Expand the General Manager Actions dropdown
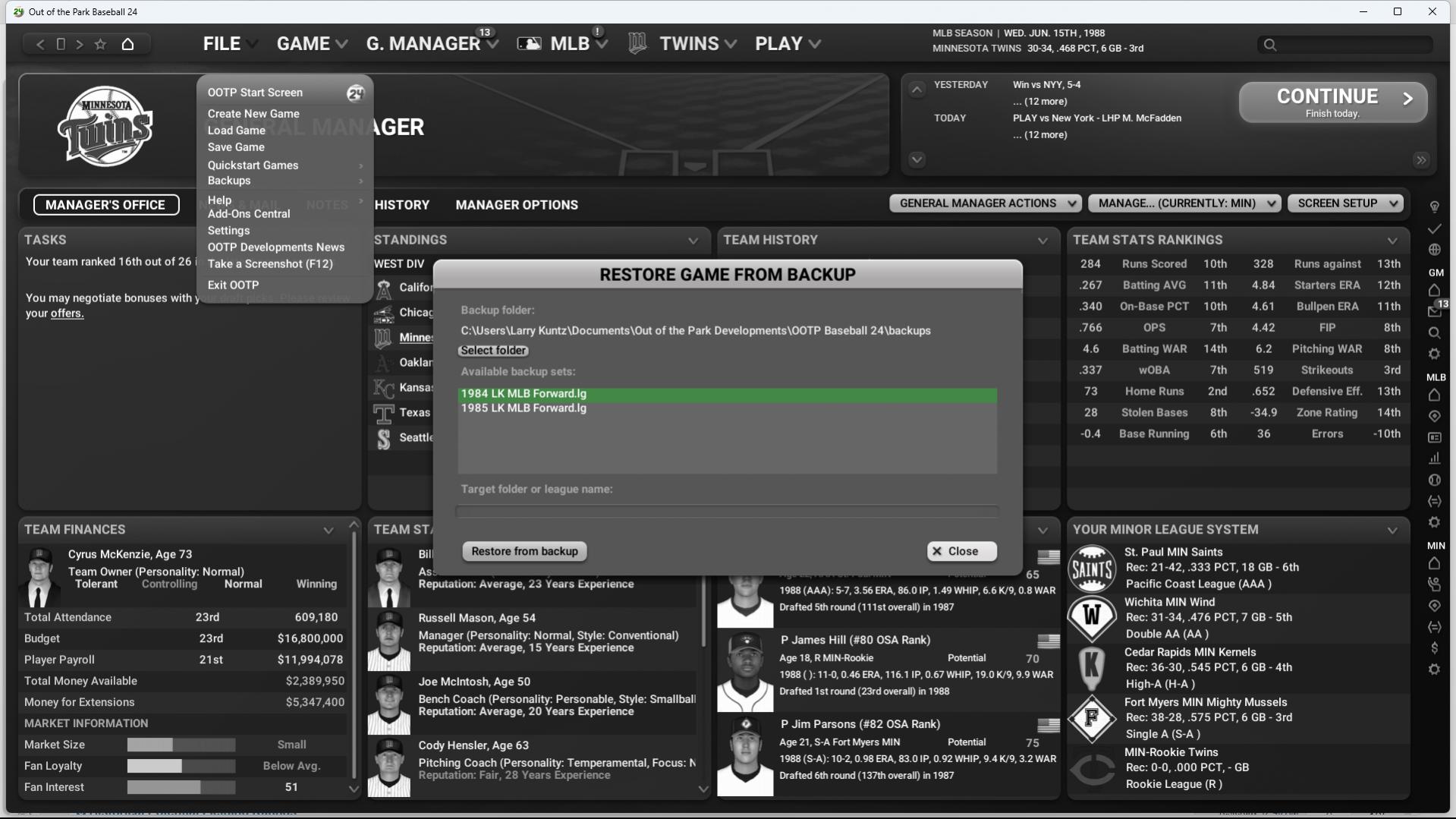Screen dimensions: 1456x819 [x=986, y=203]
